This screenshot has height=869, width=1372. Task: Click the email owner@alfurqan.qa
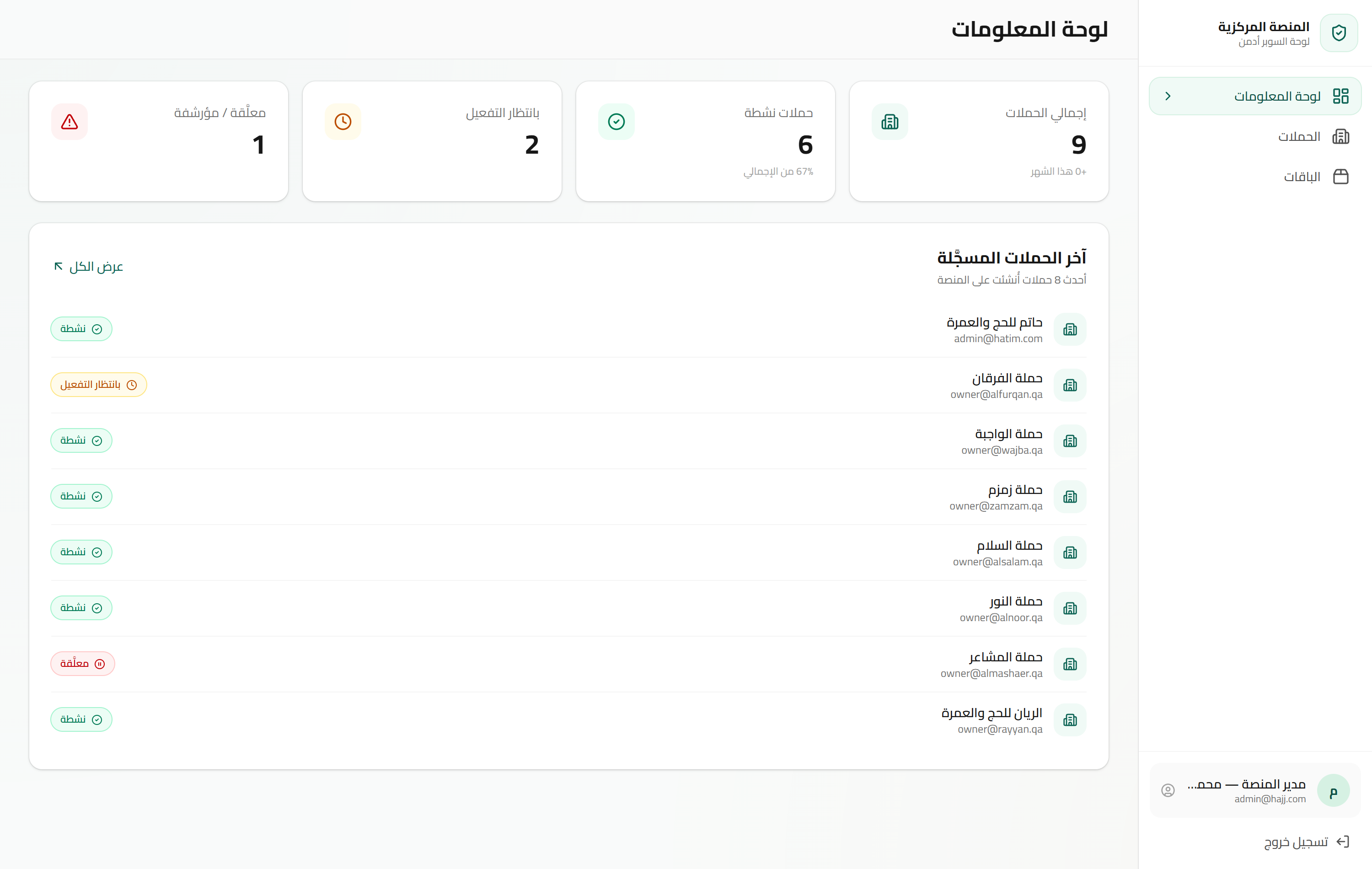pos(997,394)
